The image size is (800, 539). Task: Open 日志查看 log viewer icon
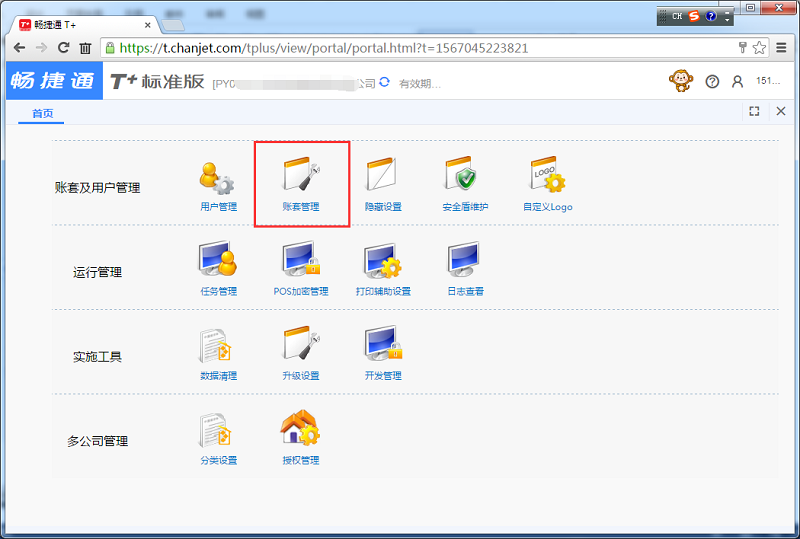pyautogui.click(x=463, y=258)
